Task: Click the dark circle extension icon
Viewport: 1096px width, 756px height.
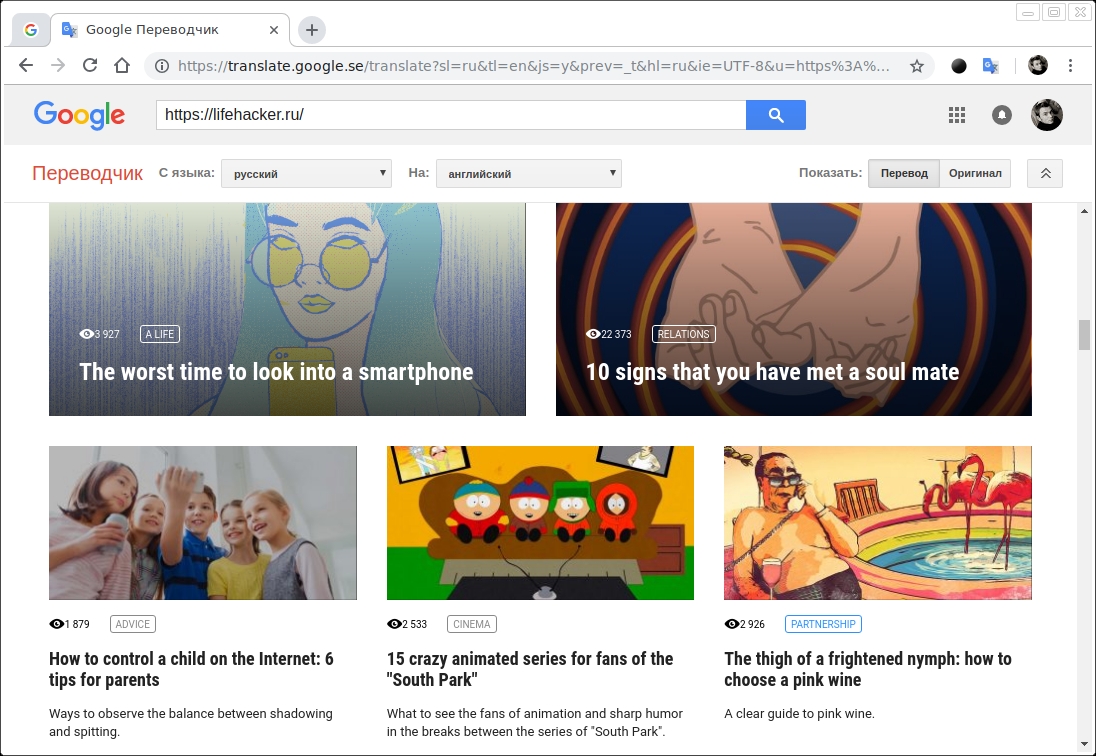Action: tap(959, 66)
